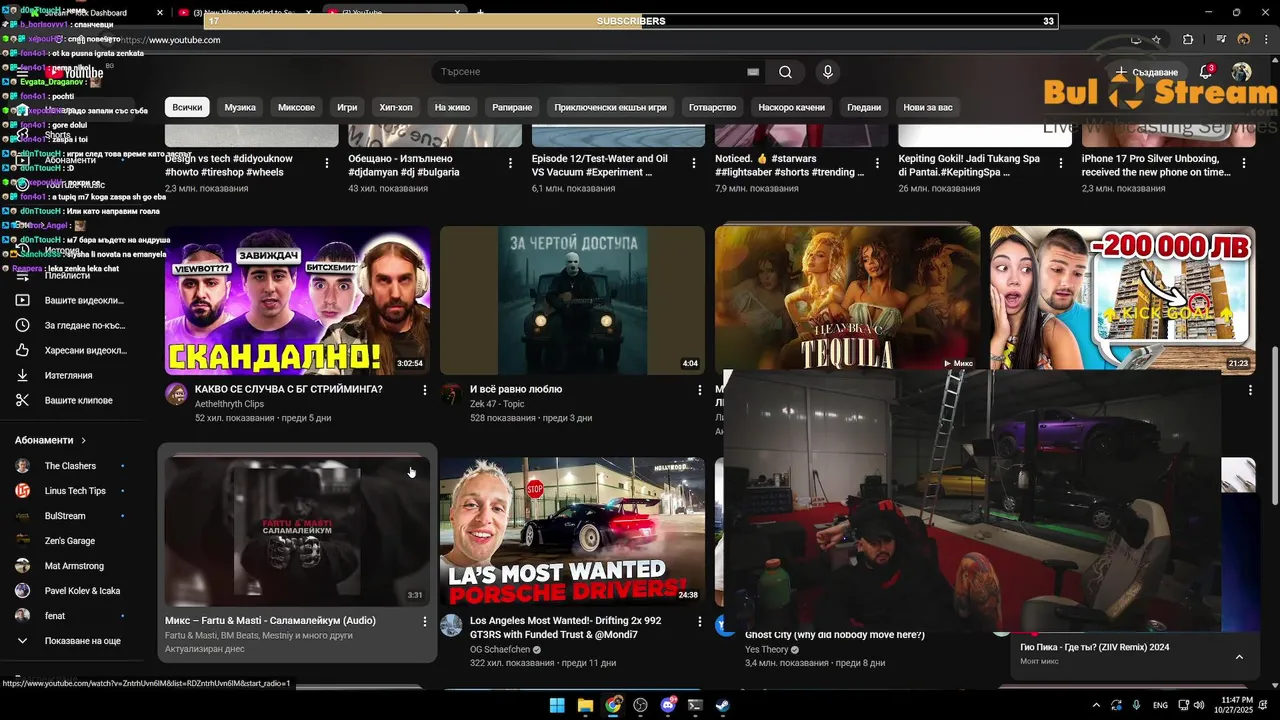Viewport: 1280px width, 720px height.
Task: Open Your clips scissors icon
Action: (22, 400)
